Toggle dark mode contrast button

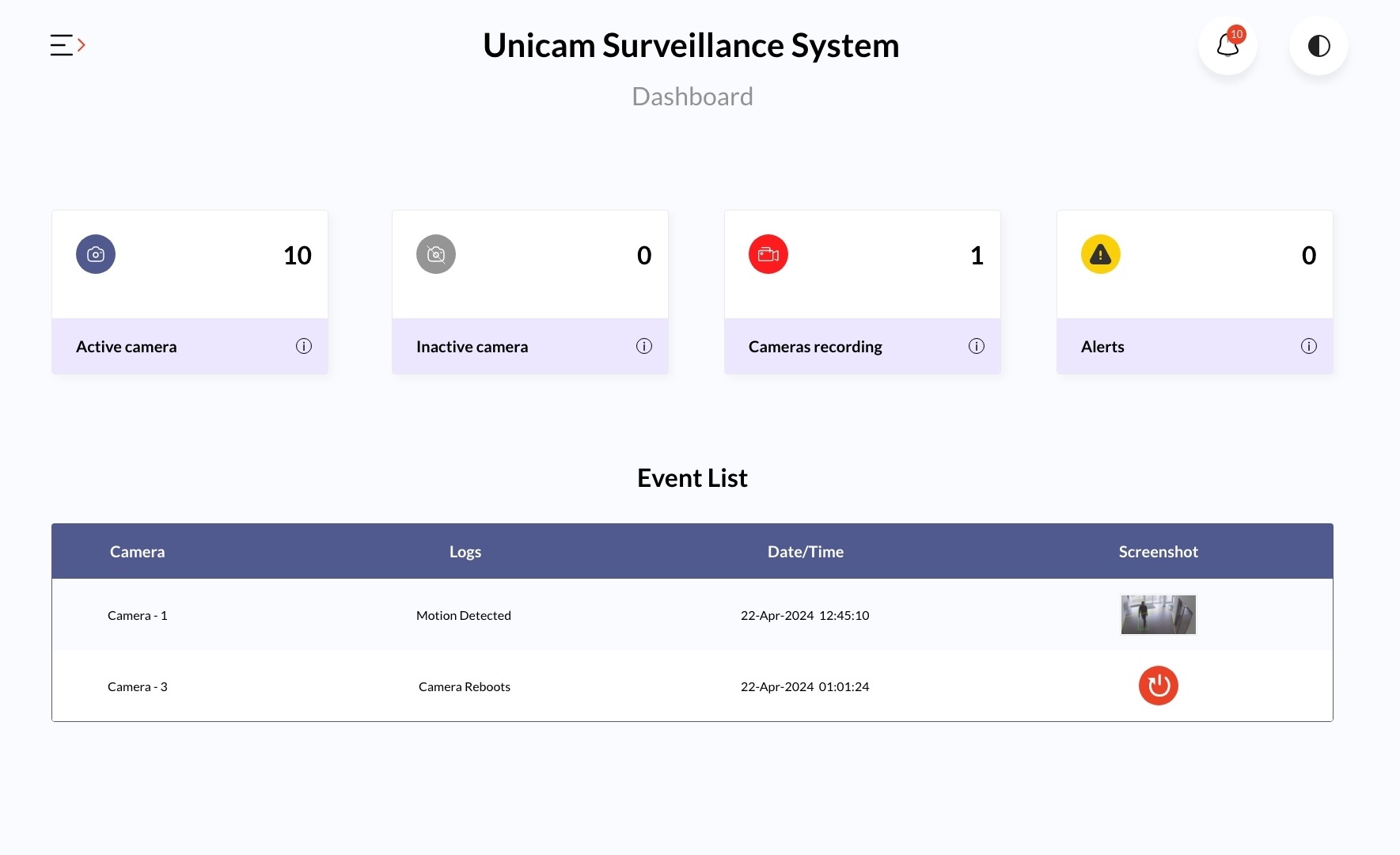click(x=1318, y=46)
